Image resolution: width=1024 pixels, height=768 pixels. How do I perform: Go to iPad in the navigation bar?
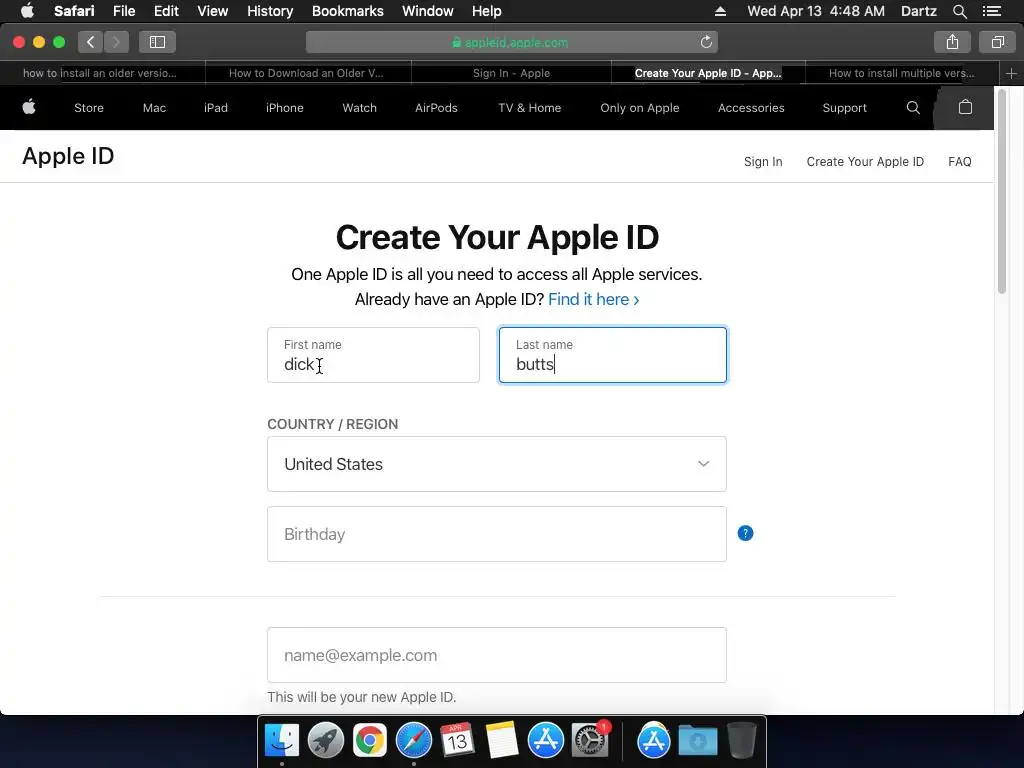coord(216,108)
